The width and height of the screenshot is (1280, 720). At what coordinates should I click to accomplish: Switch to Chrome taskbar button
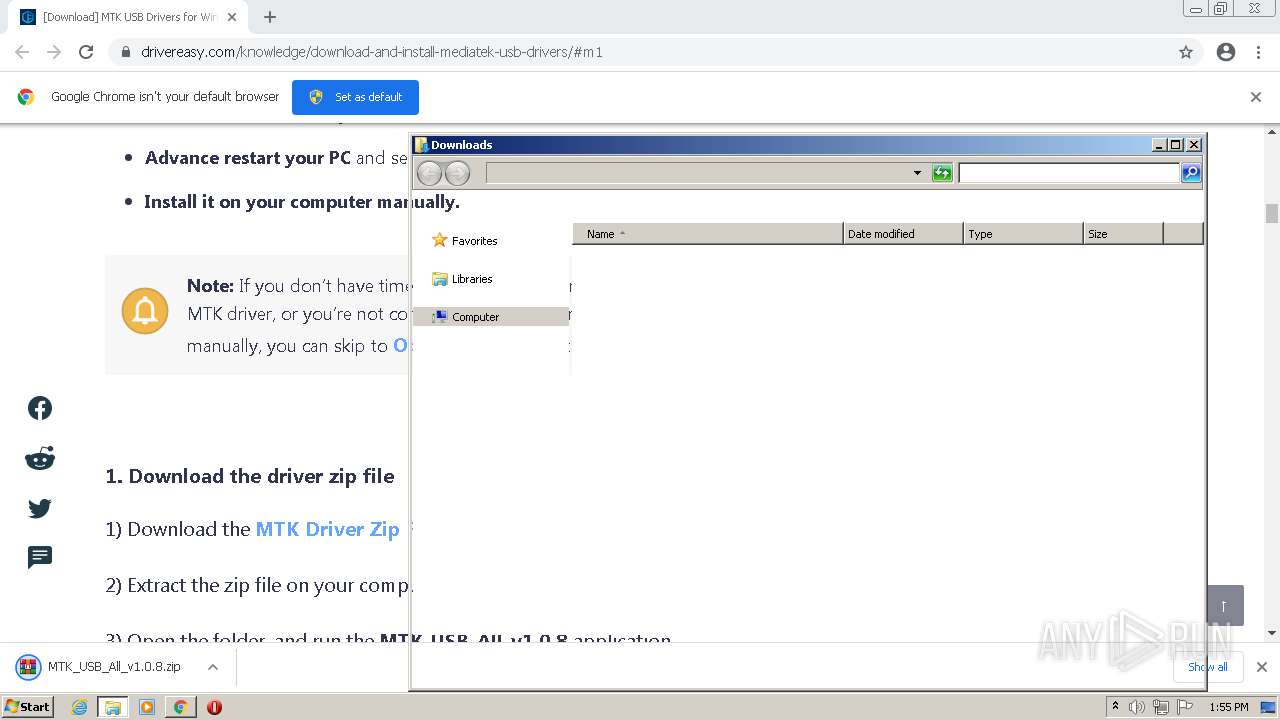[180, 707]
